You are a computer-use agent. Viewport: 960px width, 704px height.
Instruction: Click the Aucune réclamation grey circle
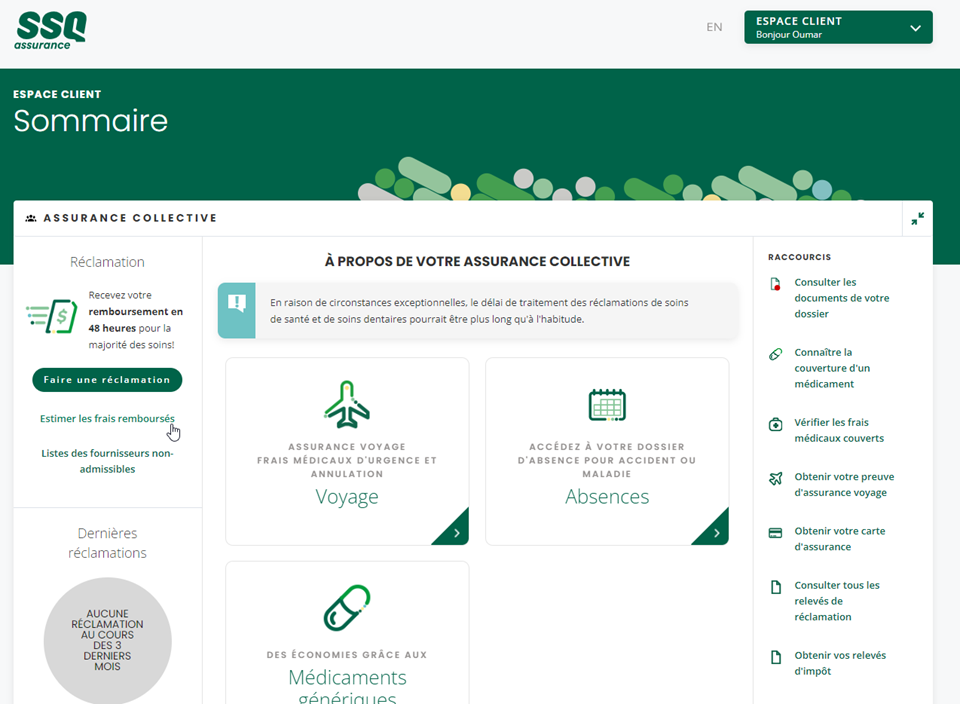[x=107, y=640]
